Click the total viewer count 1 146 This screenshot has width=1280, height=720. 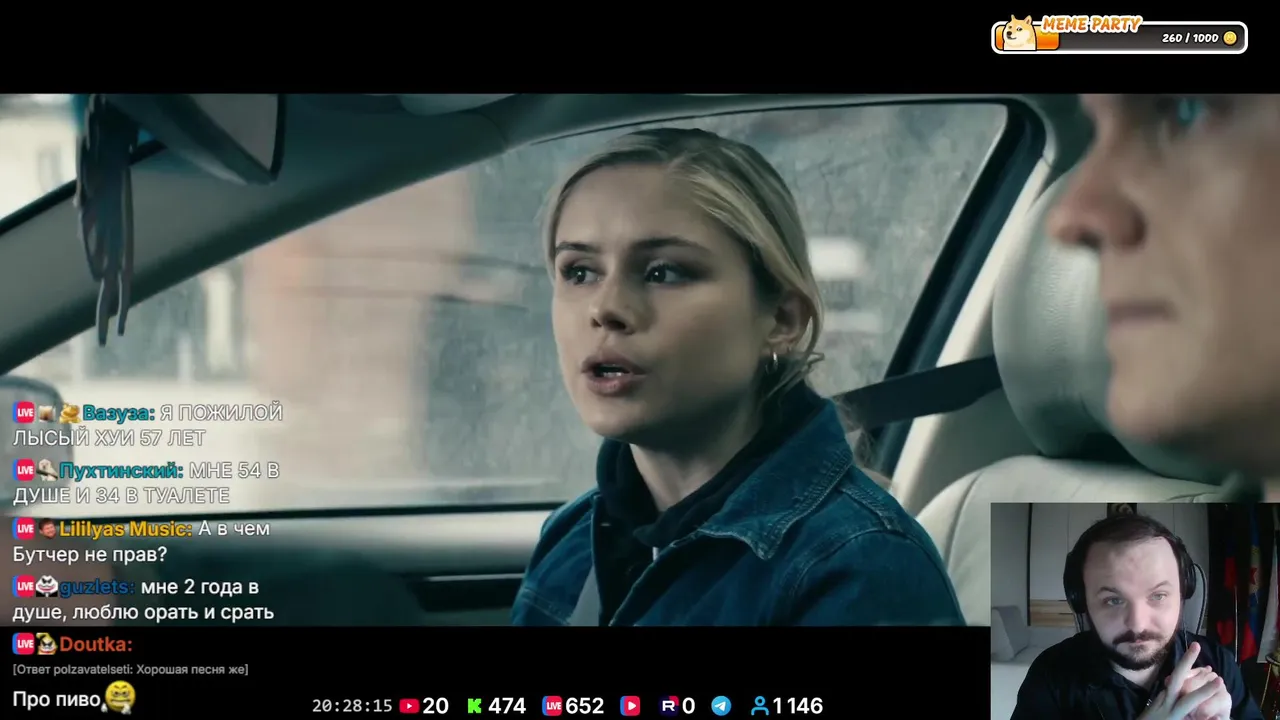(797, 706)
